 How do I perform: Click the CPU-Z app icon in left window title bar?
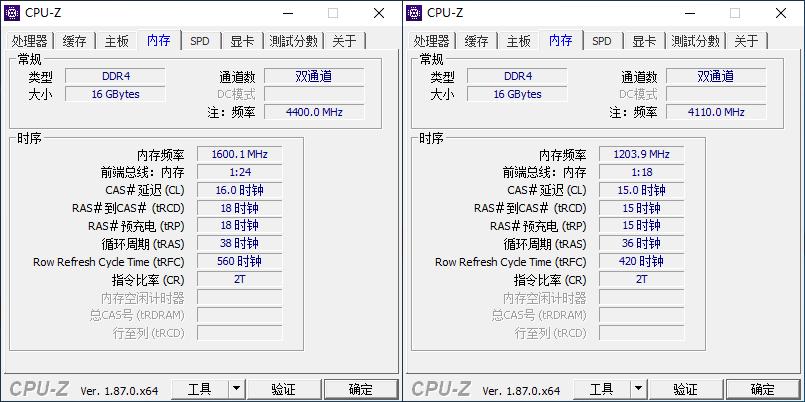(x=12, y=13)
